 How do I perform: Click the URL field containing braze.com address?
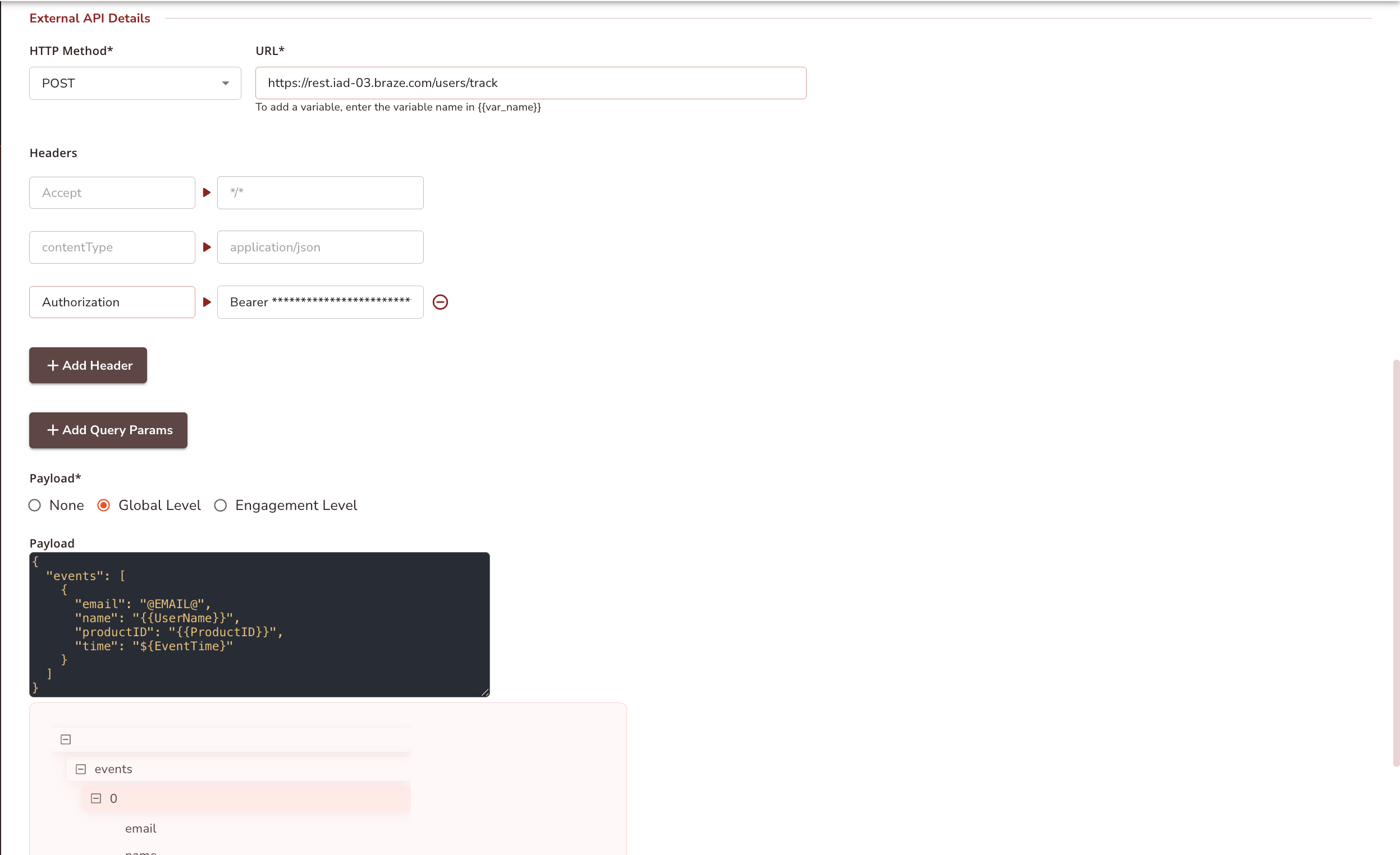(x=530, y=83)
